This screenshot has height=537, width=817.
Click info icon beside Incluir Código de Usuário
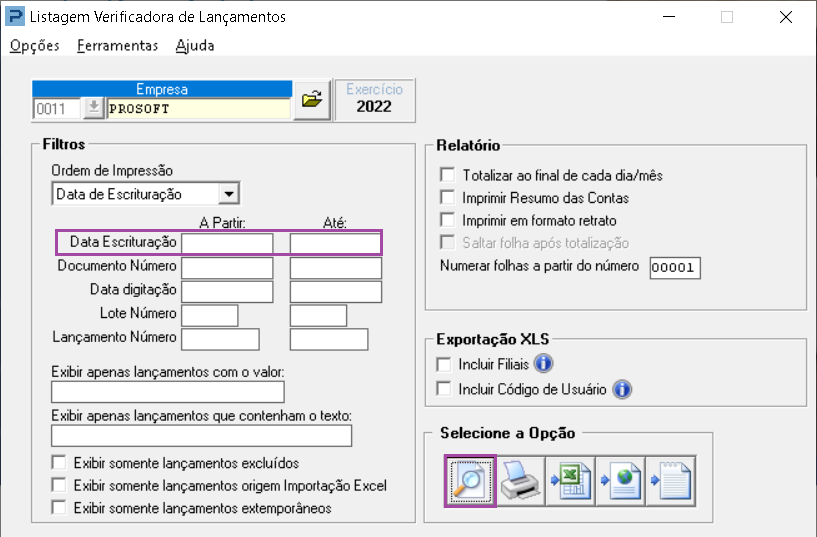[x=622, y=389]
